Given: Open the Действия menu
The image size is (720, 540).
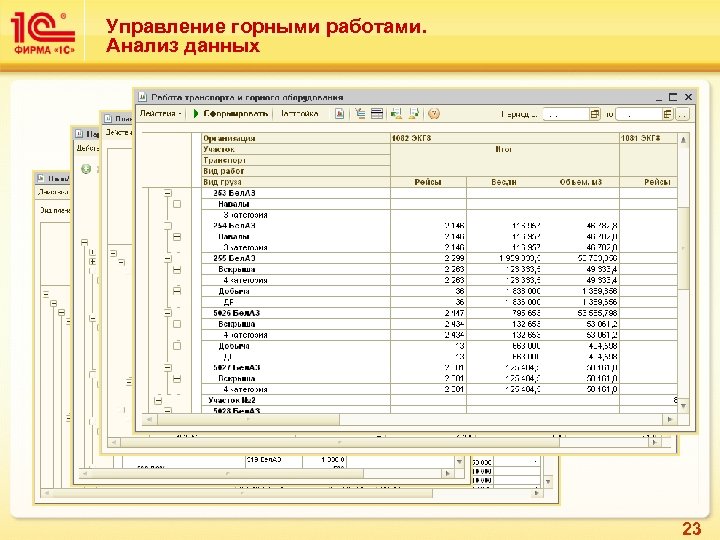Looking at the screenshot, I should [x=160, y=113].
